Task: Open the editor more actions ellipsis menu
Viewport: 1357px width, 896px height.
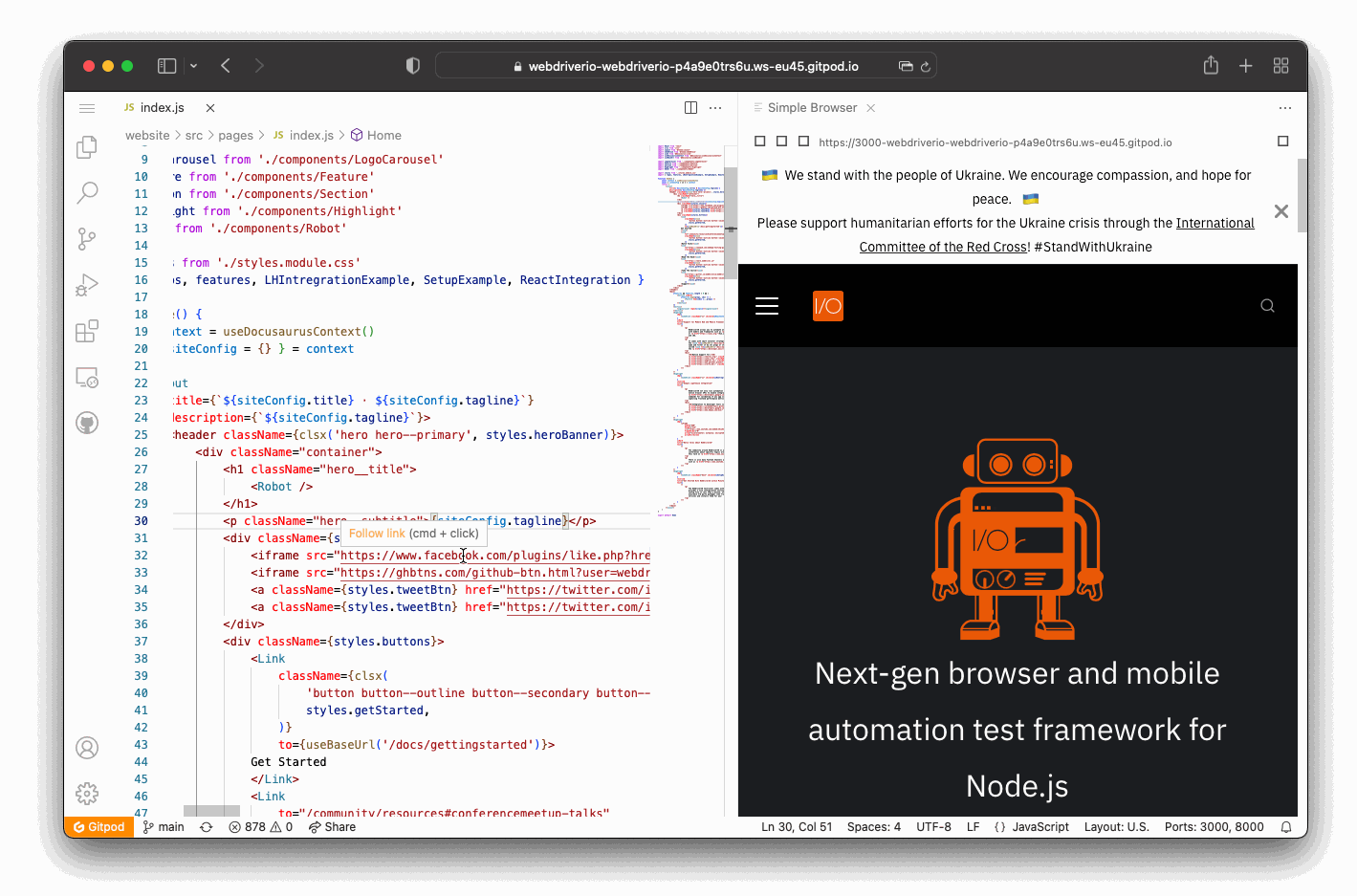Action: (715, 107)
